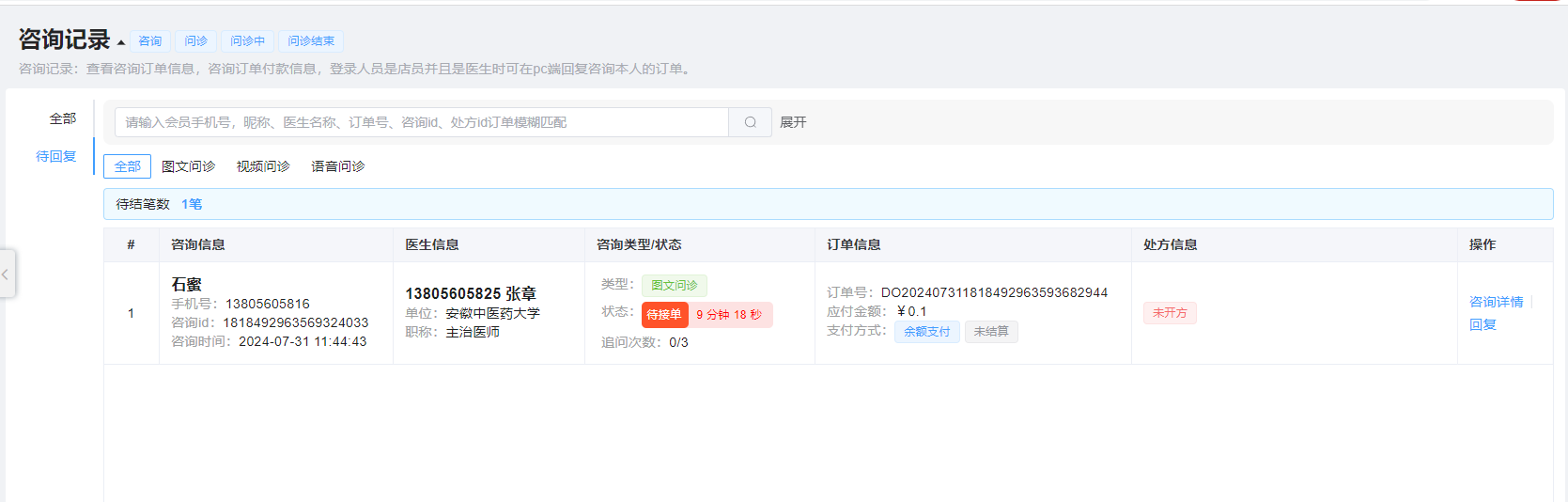
Task: Focus the member phone/order search input
Action: click(422, 122)
